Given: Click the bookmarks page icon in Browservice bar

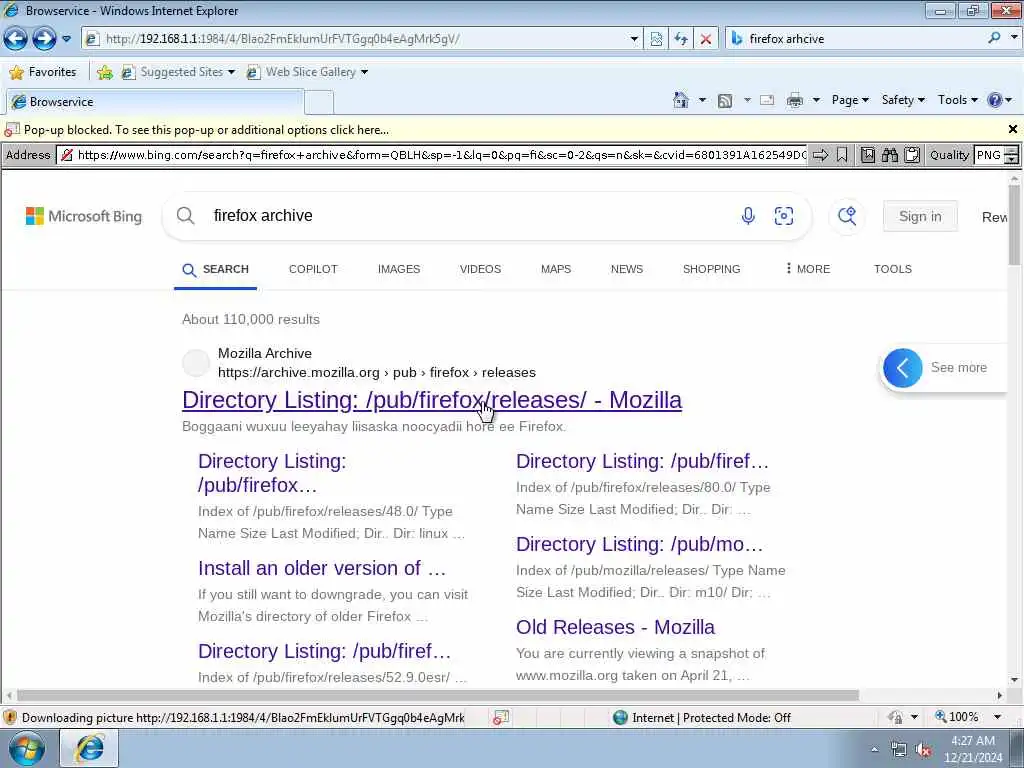Looking at the screenshot, I should [x=867, y=155].
